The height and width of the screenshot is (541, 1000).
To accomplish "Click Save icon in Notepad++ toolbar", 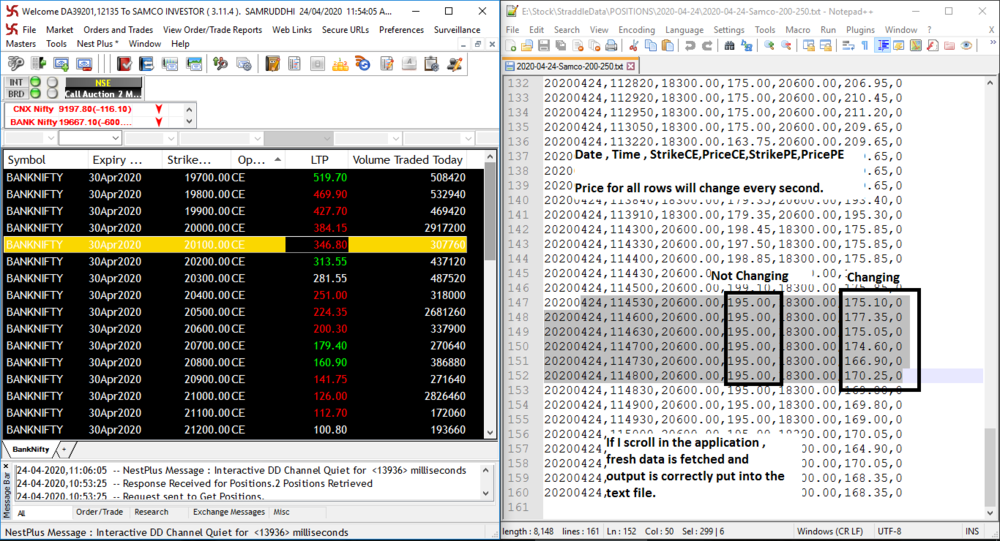I will click(x=543, y=45).
